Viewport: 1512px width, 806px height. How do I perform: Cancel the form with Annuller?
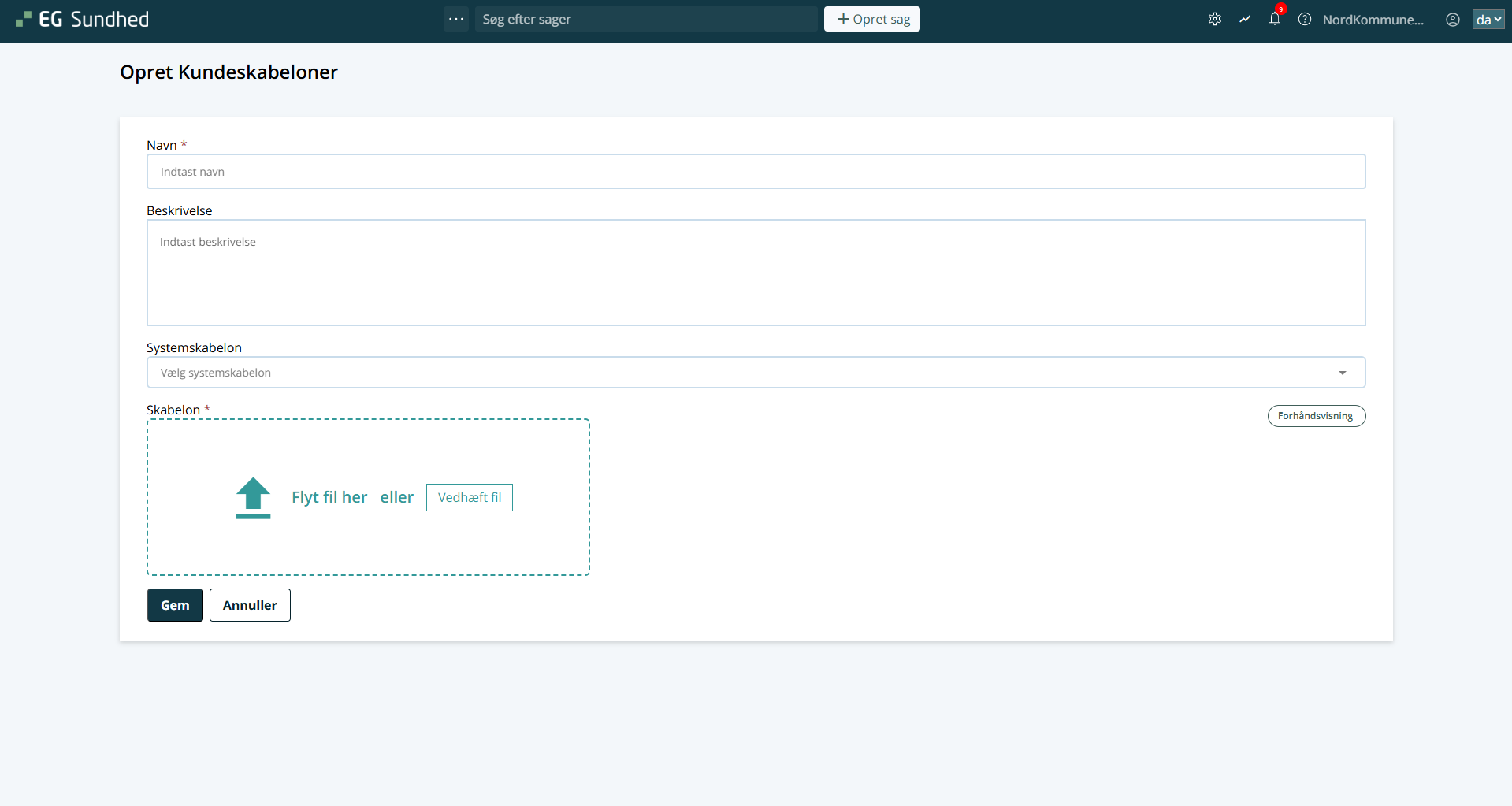pos(250,605)
